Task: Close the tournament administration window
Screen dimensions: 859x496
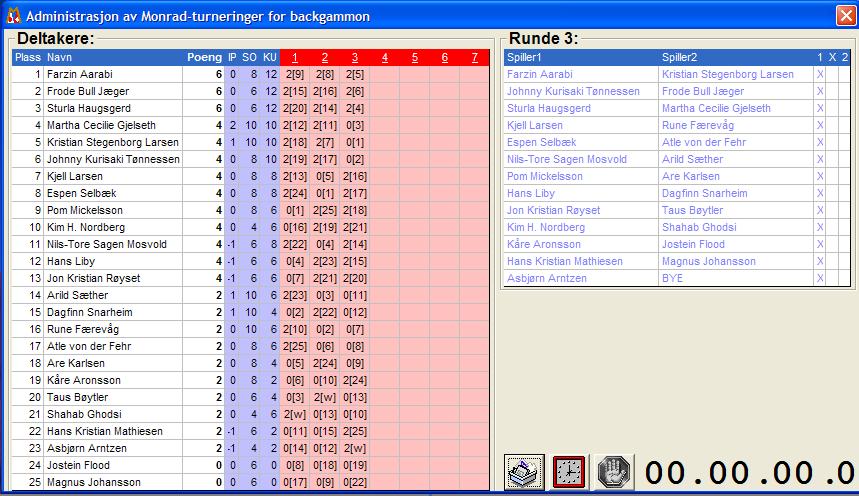Action: click(x=845, y=14)
